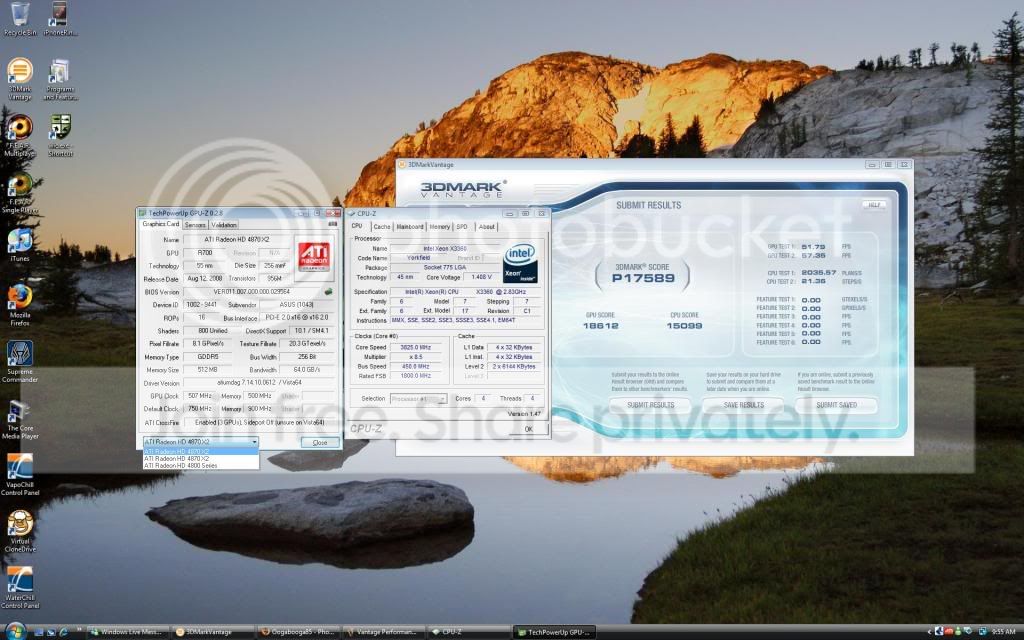
Task: Select the CPU tab in CPU-Z
Action: click(x=357, y=226)
